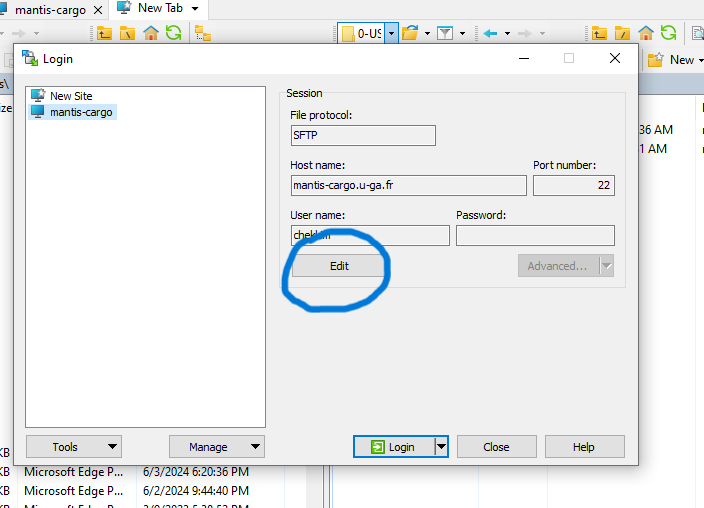Click the directory tree icon in toolbar
Screen dimensions: 704x508
click(202, 33)
